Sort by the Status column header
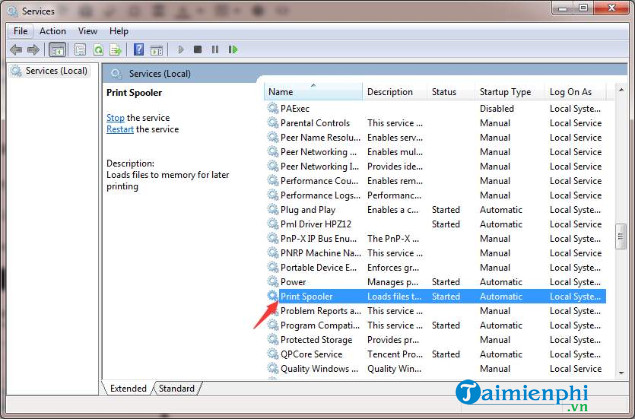Image resolution: width=635 pixels, height=420 pixels. [x=451, y=92]
